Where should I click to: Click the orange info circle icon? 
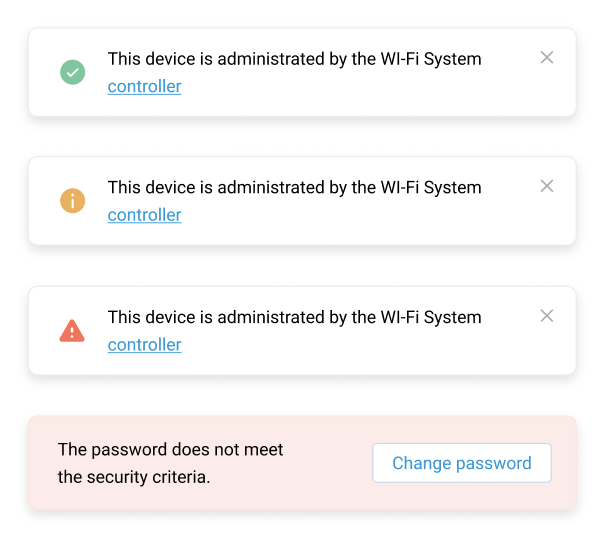pyautogui.click(x=73, y=201)
